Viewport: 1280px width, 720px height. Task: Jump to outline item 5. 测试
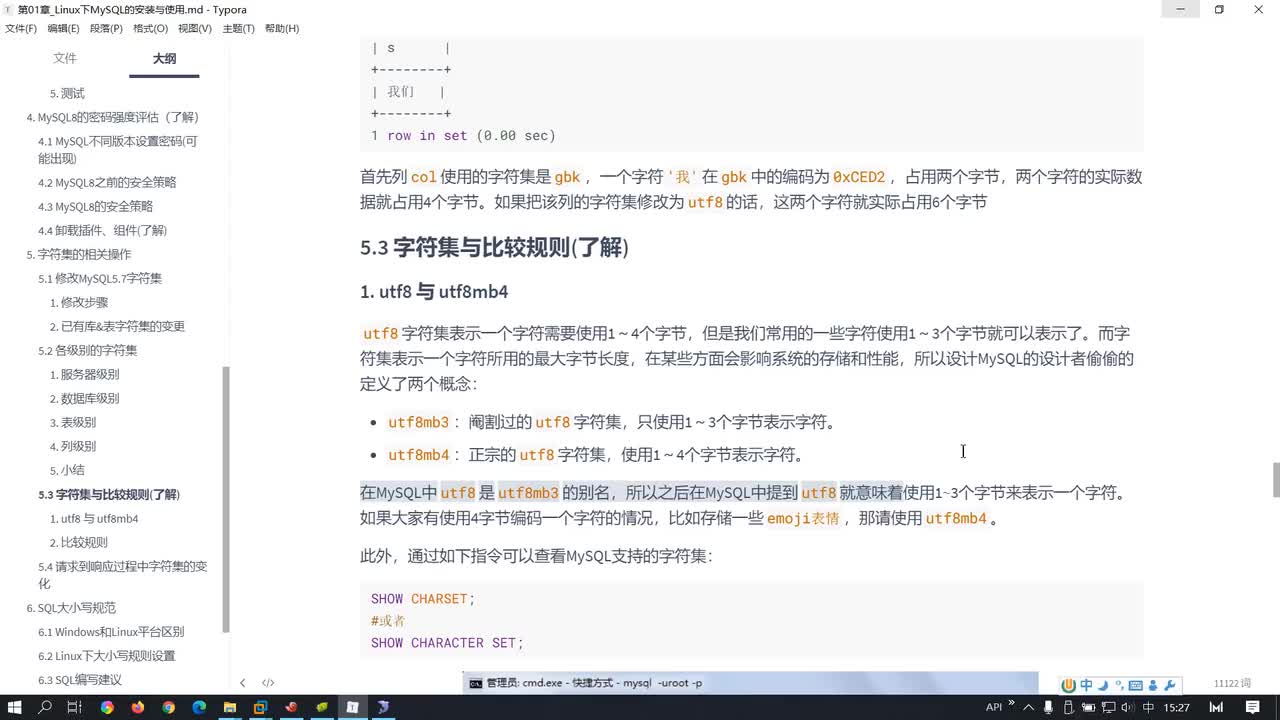click(x=67, y=93)
